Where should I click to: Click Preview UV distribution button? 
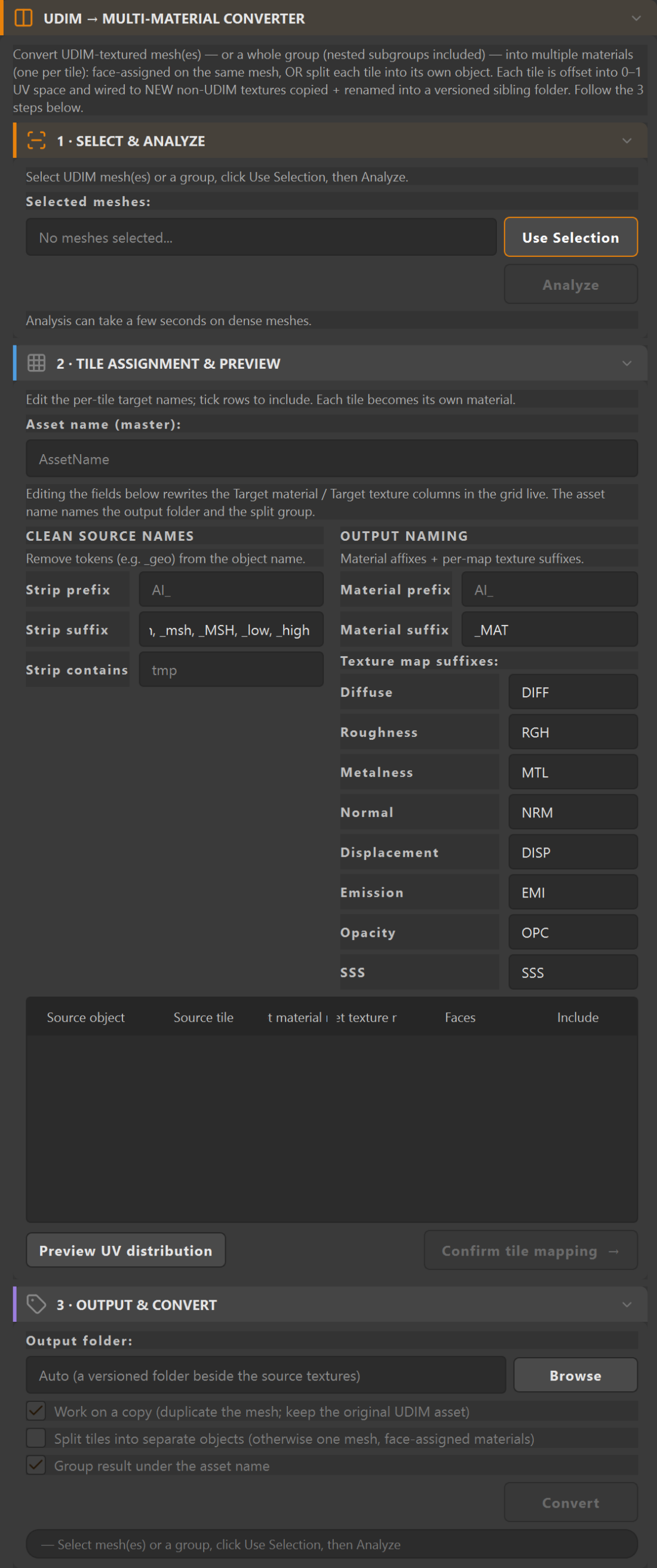pyautogui.click(x=126, y=1250)
